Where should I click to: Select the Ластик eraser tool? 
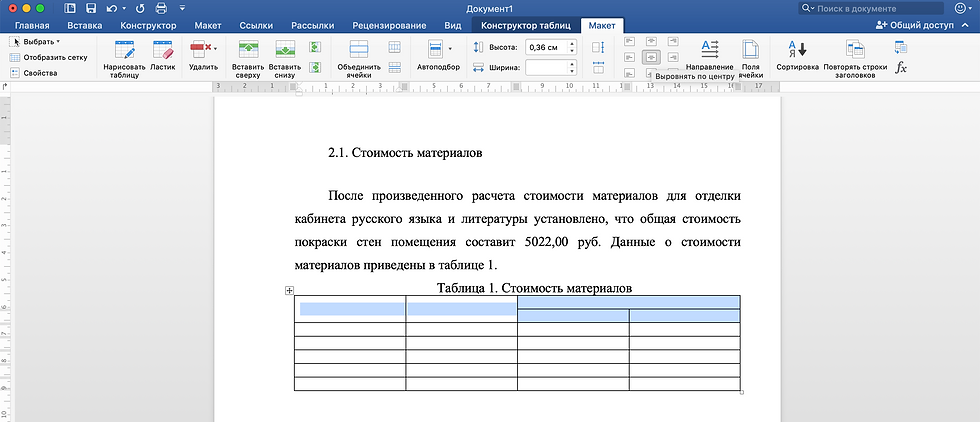(162, 56)
